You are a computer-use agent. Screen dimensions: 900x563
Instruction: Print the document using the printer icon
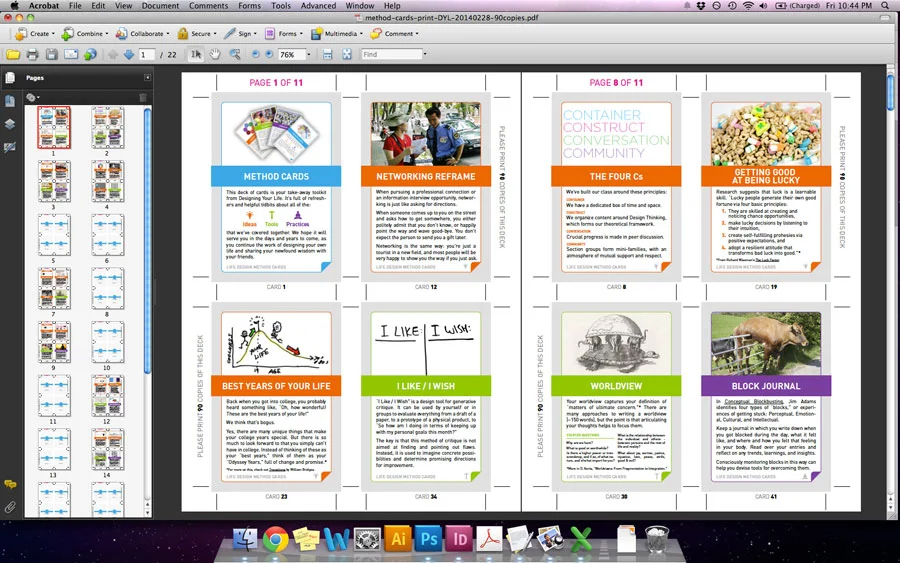pyautogui.click(x=32, y=55)
